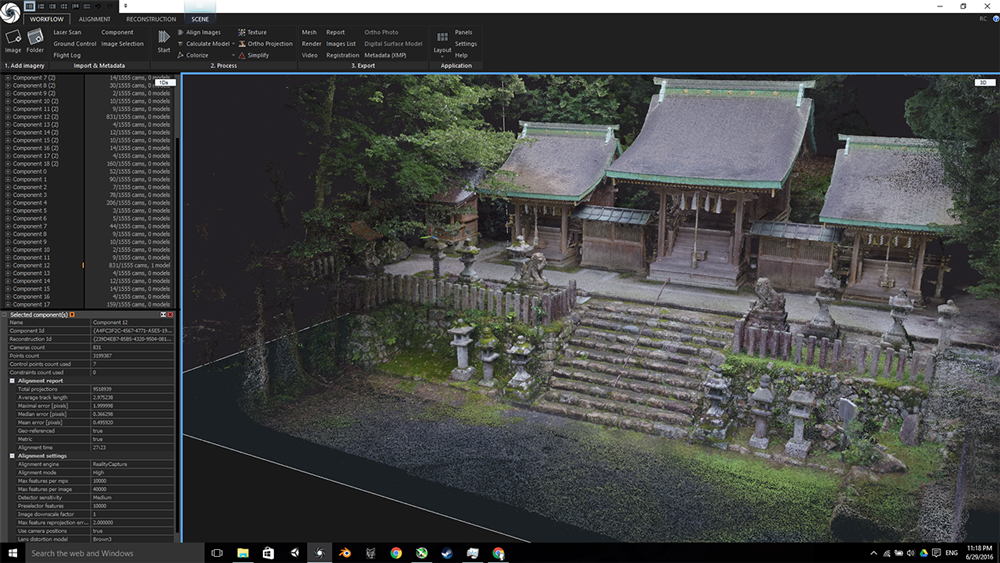Toggle the 1Ds view label in left panel

coord(167,82)
